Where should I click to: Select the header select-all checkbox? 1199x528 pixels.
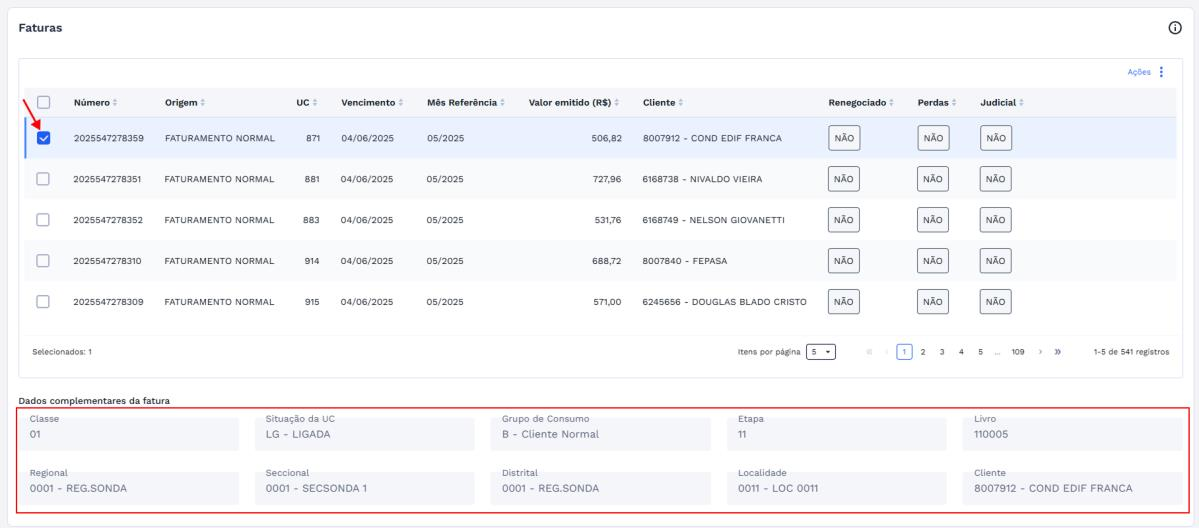point(44,102)
